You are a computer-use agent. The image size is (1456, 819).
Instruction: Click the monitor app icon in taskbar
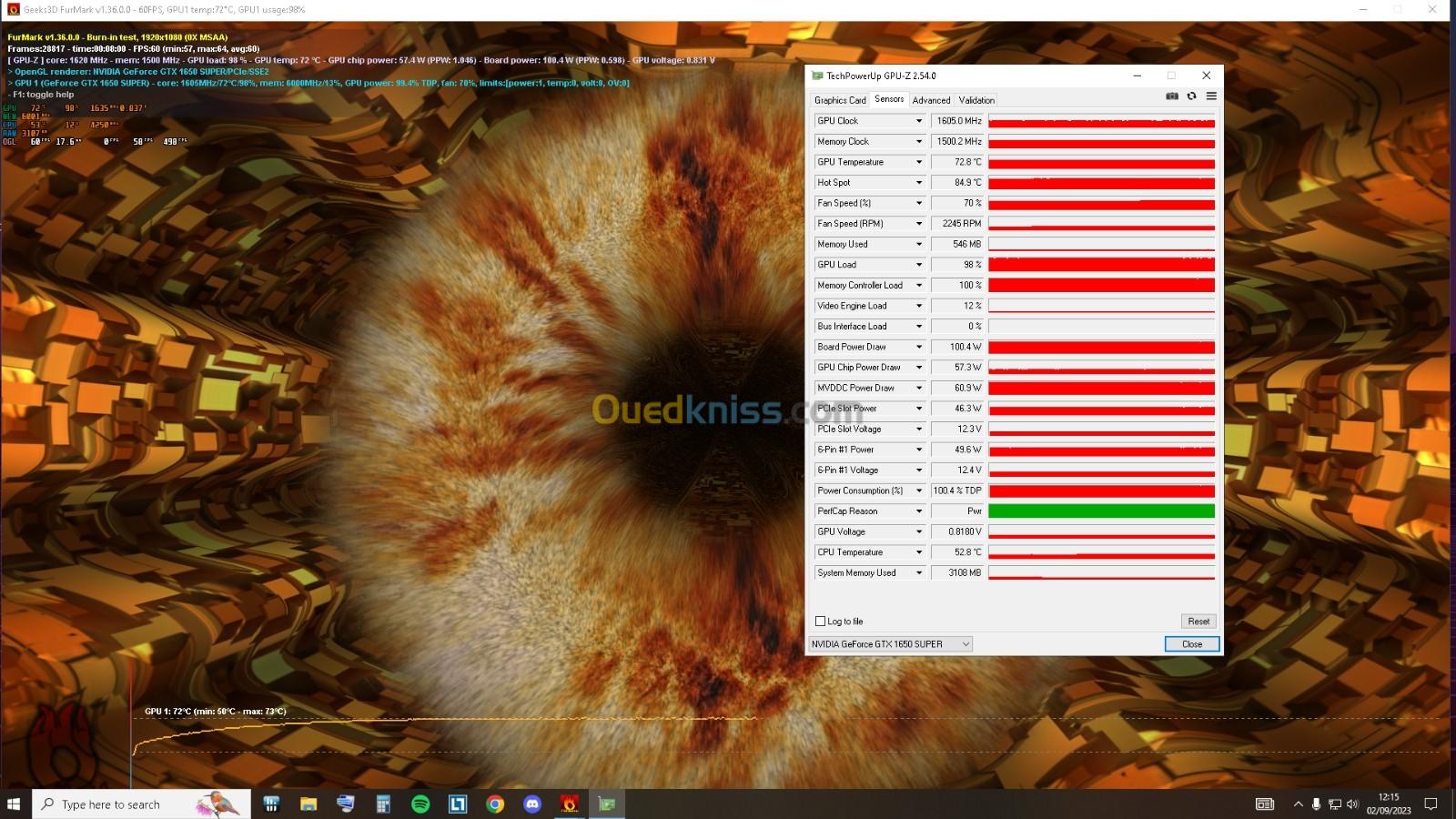click(346, 804)
